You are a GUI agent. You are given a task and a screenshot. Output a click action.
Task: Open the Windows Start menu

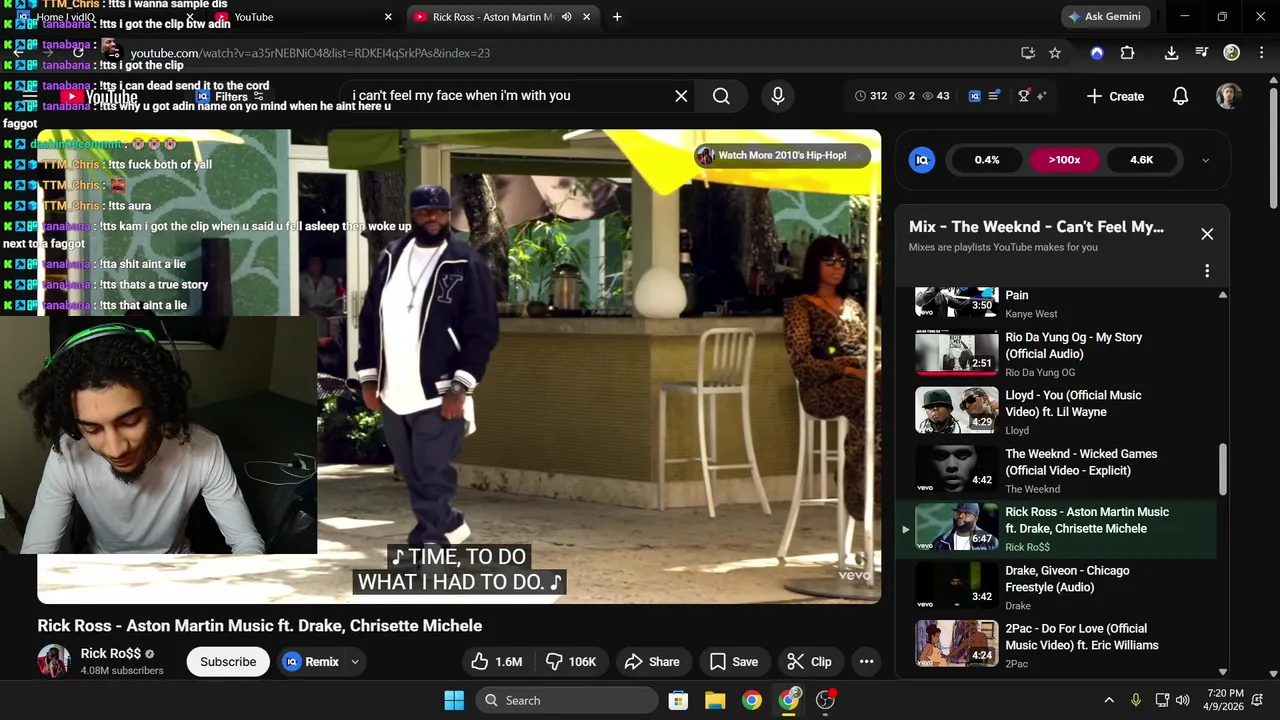tap(454, 700)
